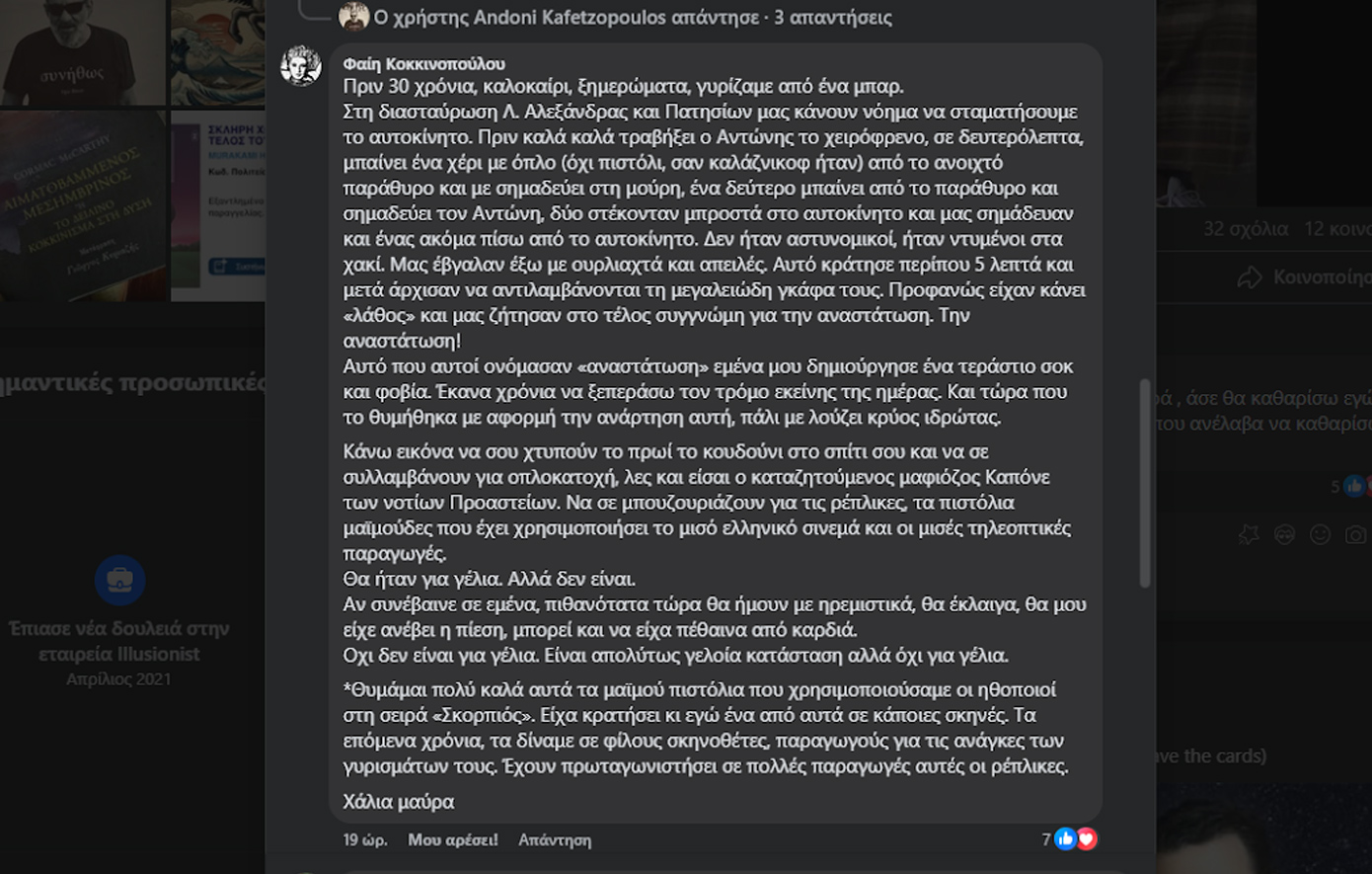Open the commenter name Φαίη Κοκκινοπούλου
This screenshot has height=874, width=1372.
click(x=423, y=64)
